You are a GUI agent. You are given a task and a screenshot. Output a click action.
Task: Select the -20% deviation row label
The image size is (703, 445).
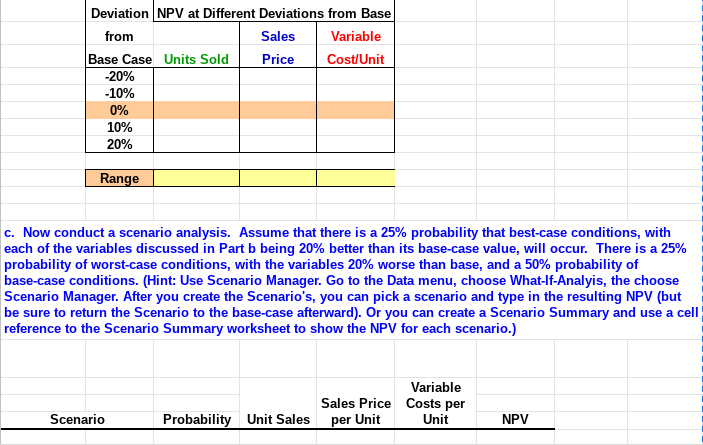coord(119,77)
